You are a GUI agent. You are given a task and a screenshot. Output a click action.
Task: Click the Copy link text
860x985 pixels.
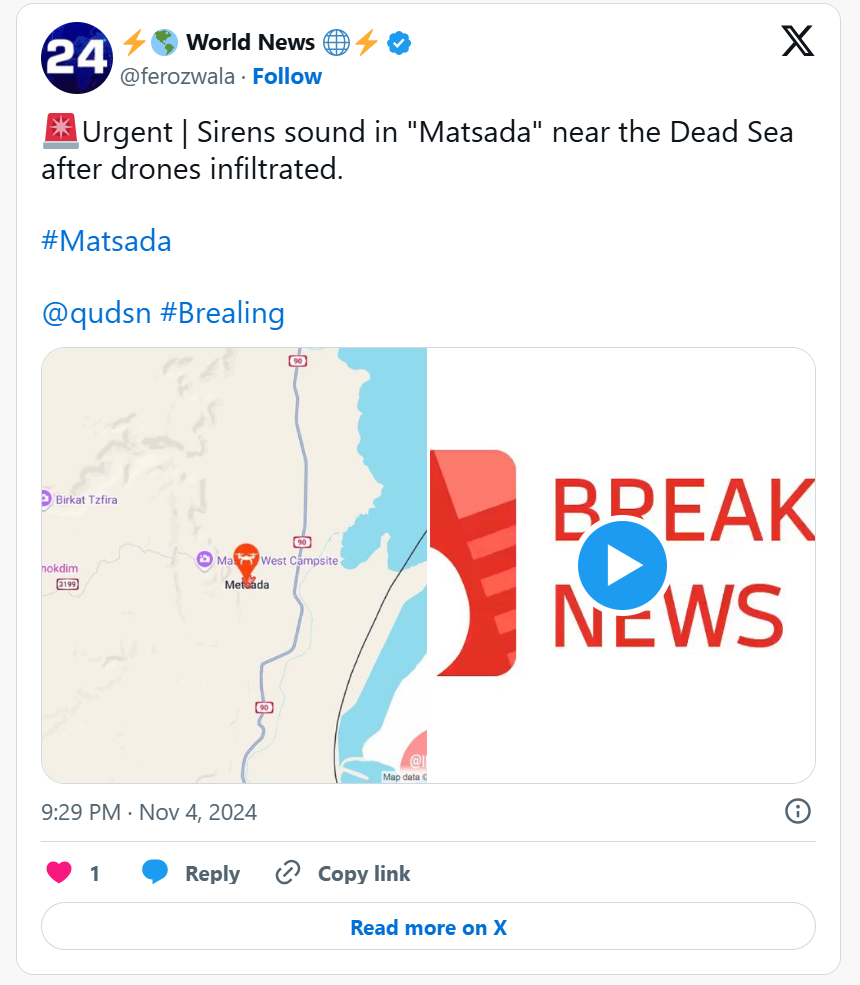coord(364,873)
